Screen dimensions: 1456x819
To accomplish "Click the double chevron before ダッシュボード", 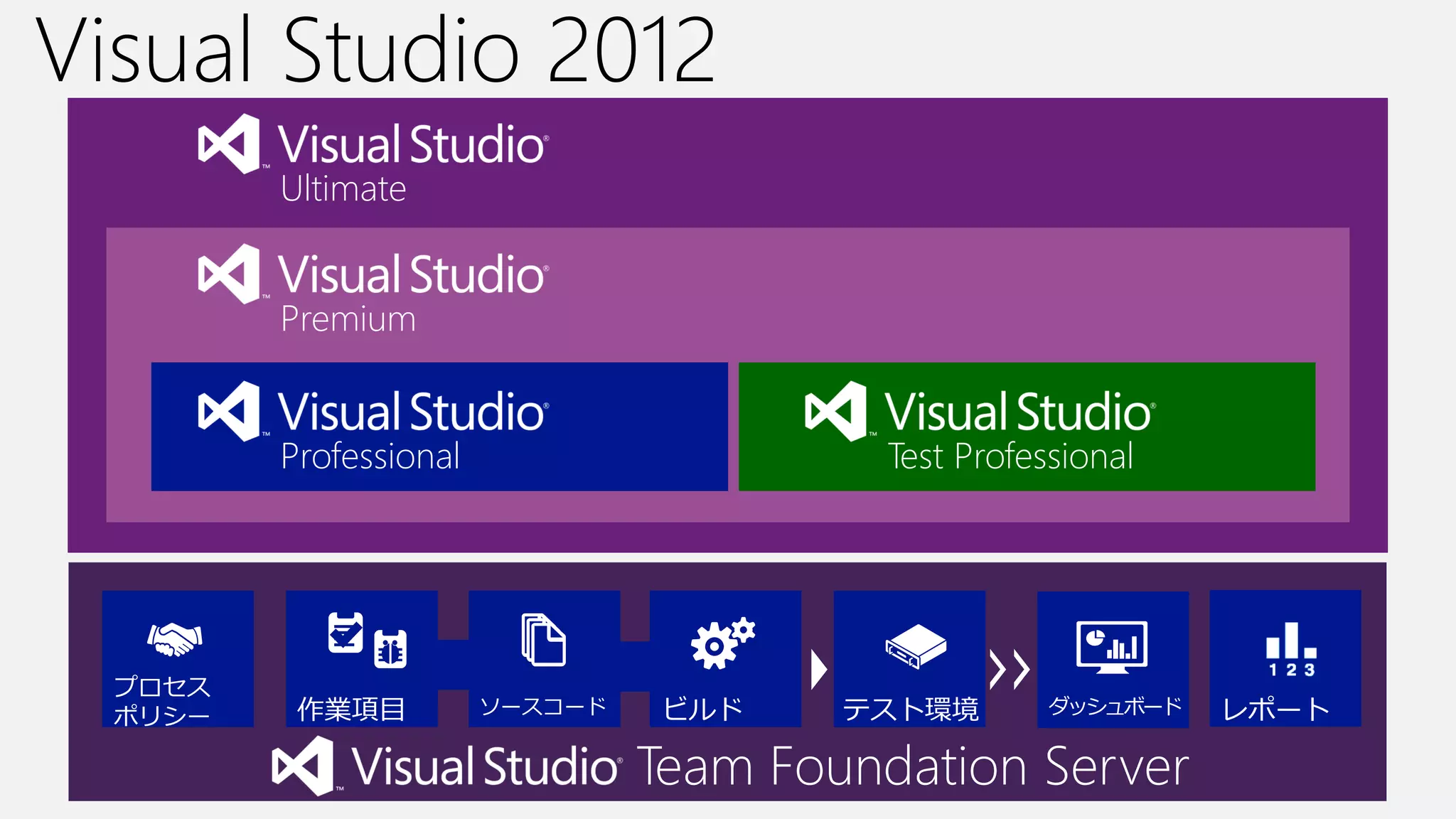I will 1010,670.
